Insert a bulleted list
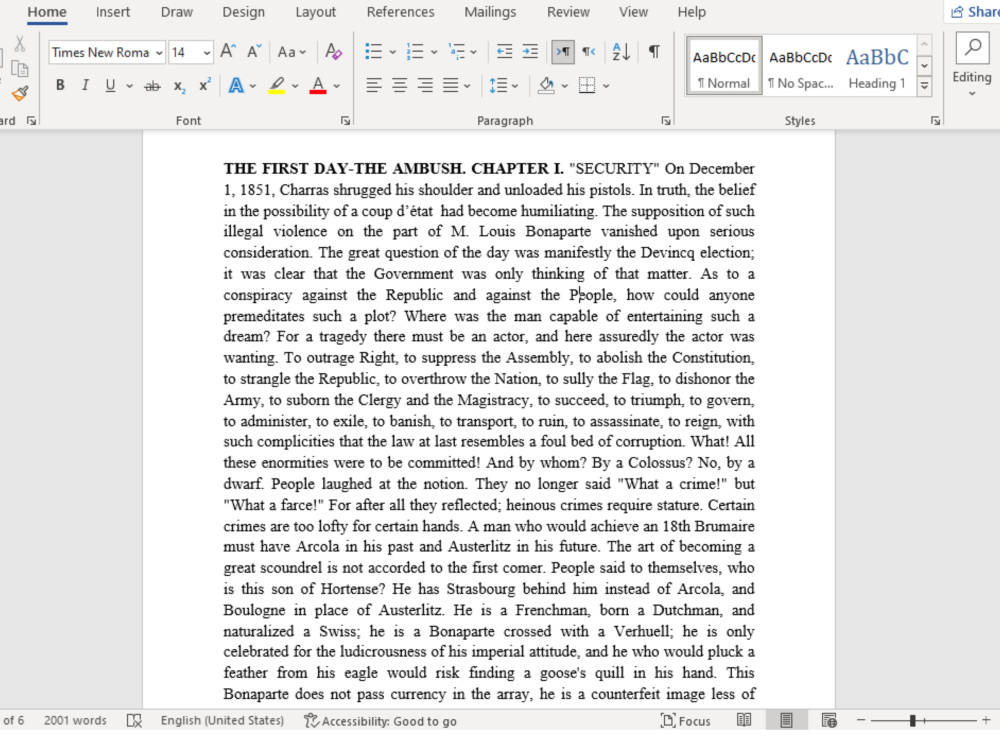 [374, 52]
